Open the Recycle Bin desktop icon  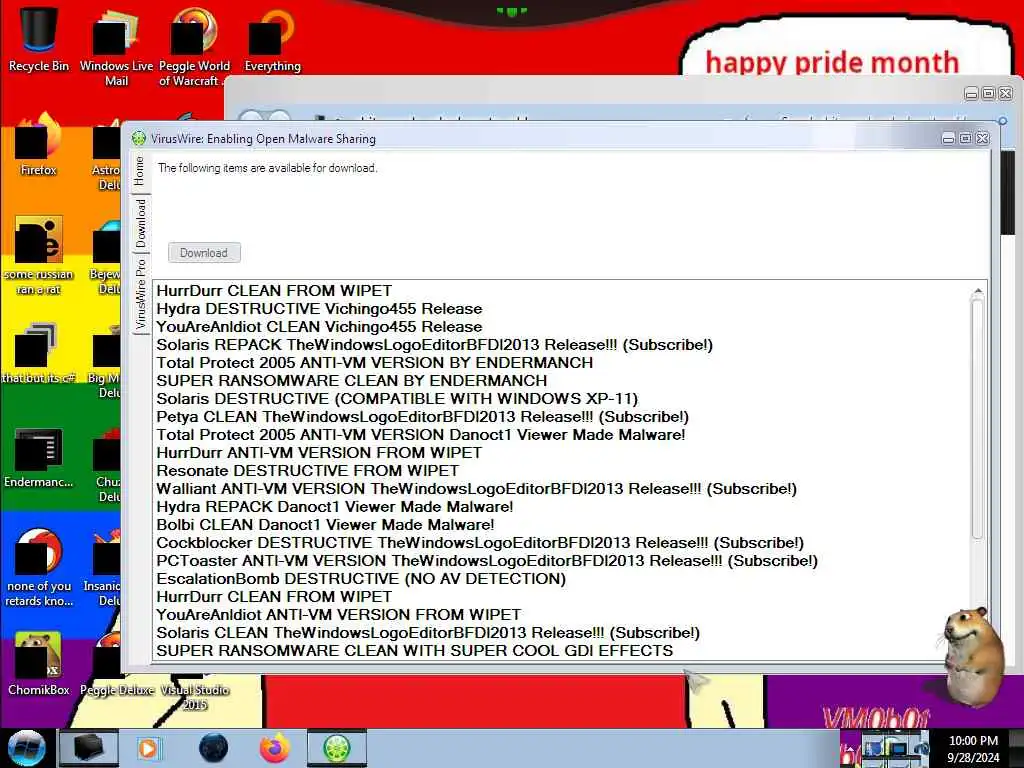coord(39,39)
